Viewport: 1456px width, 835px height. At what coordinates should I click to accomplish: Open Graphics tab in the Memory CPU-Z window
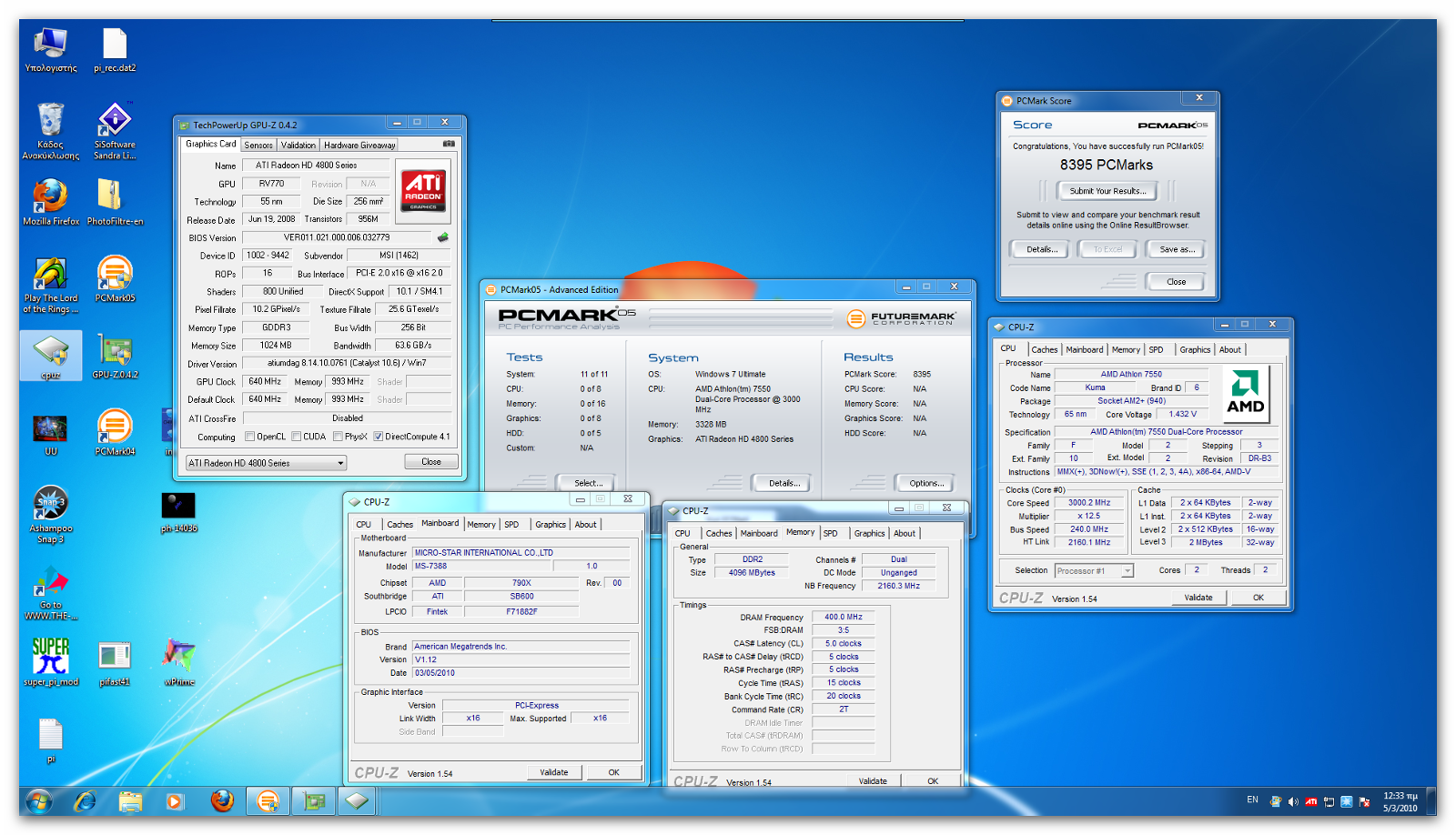(869, 534)
